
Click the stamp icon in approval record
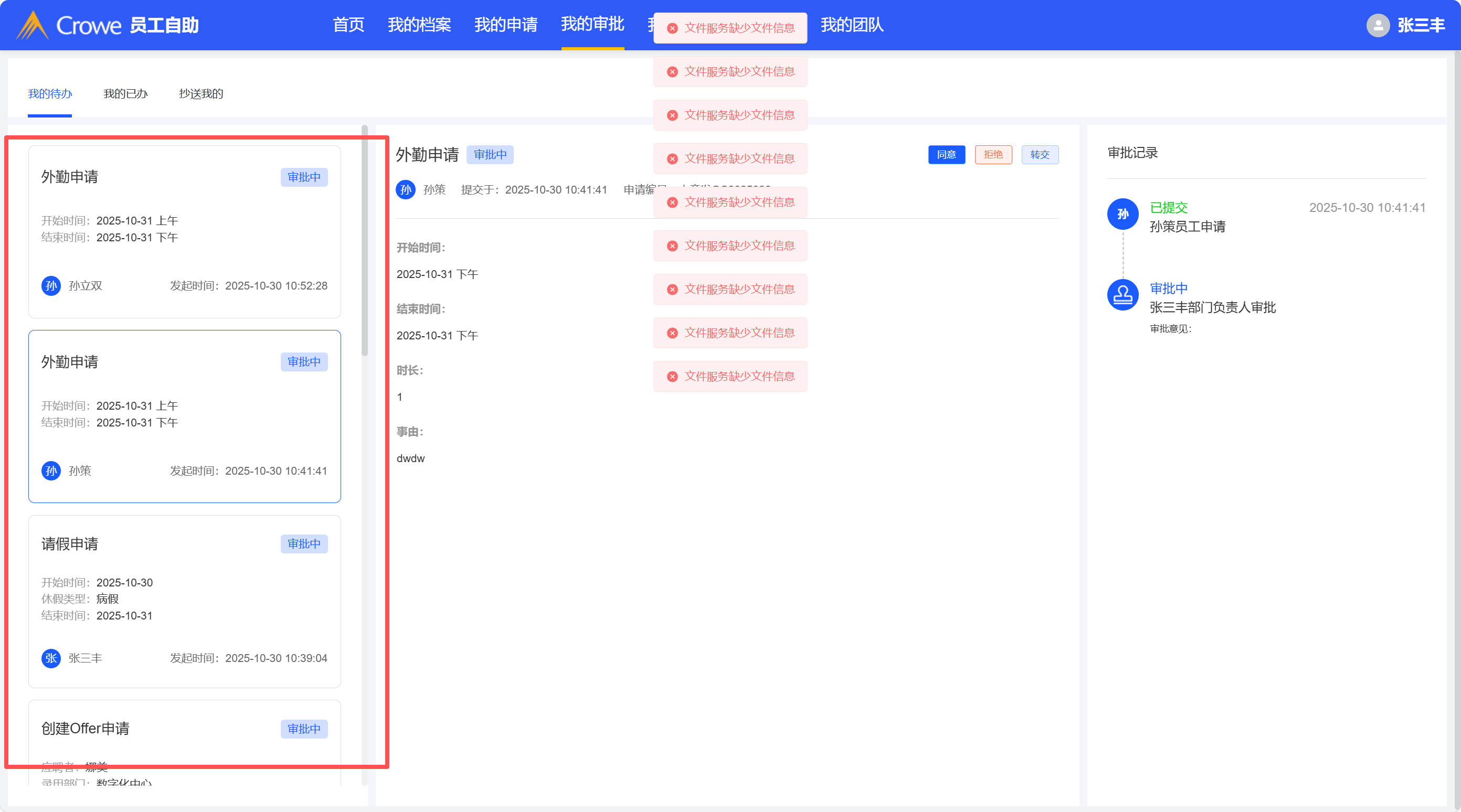pyautogui.click(x=1123, y=295)
